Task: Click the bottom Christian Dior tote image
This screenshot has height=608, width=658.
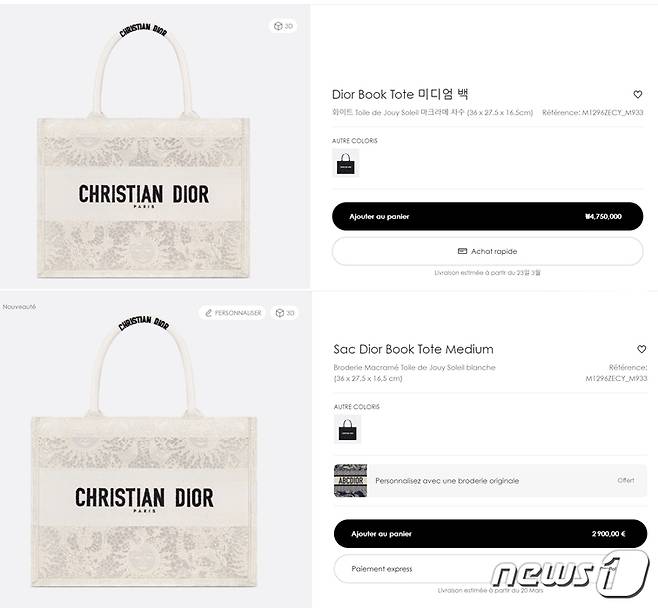Action: [144, 450]
